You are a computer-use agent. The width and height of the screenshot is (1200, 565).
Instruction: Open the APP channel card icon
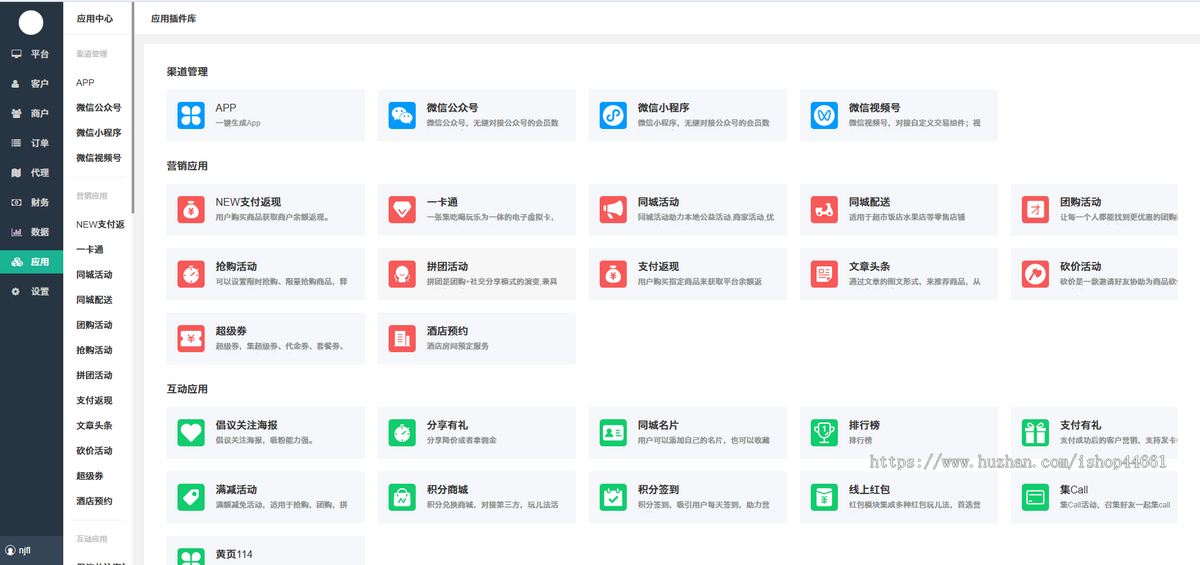191,115
